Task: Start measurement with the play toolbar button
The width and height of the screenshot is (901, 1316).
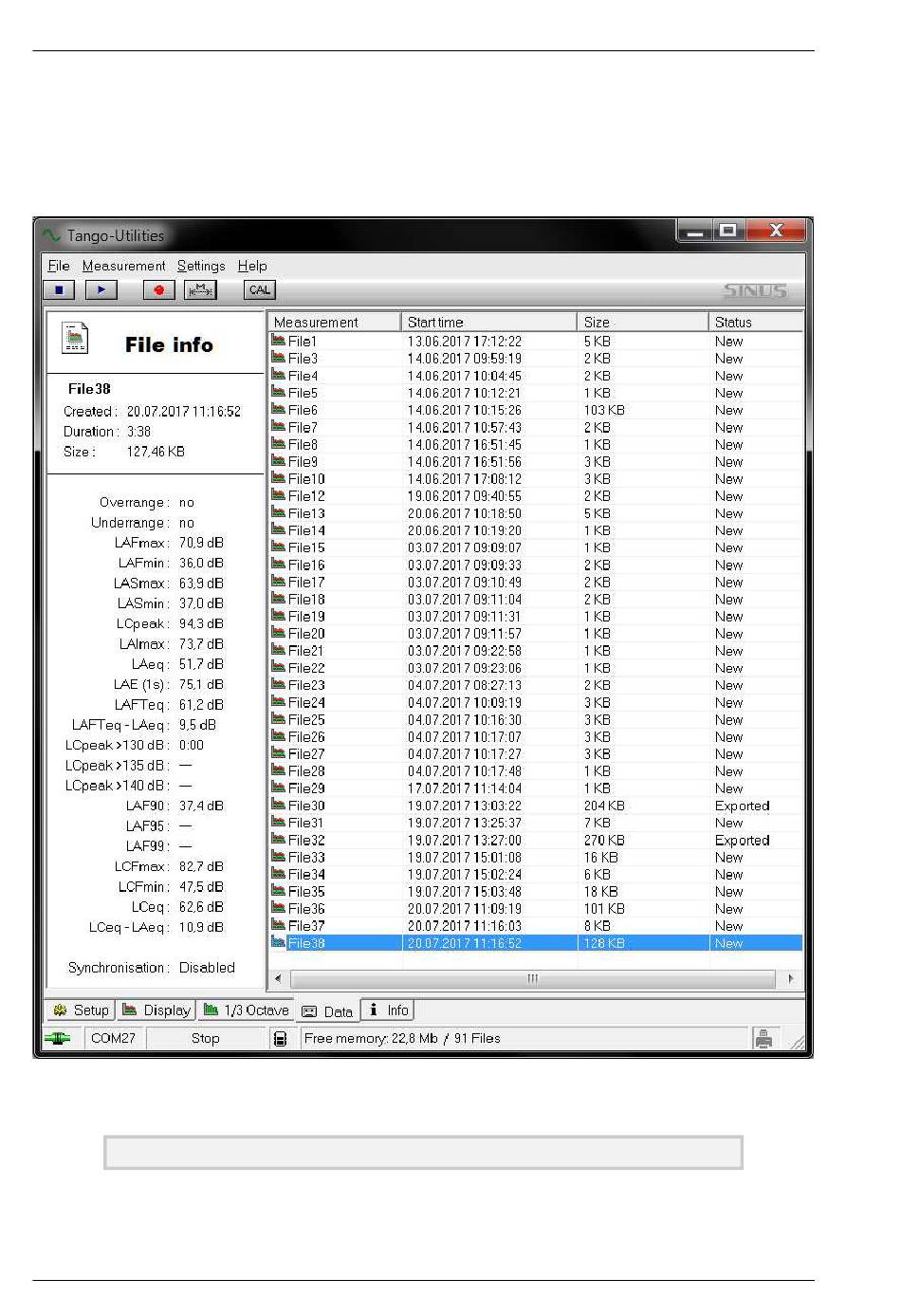Action: pyautogui.click(x=101, y=290)
